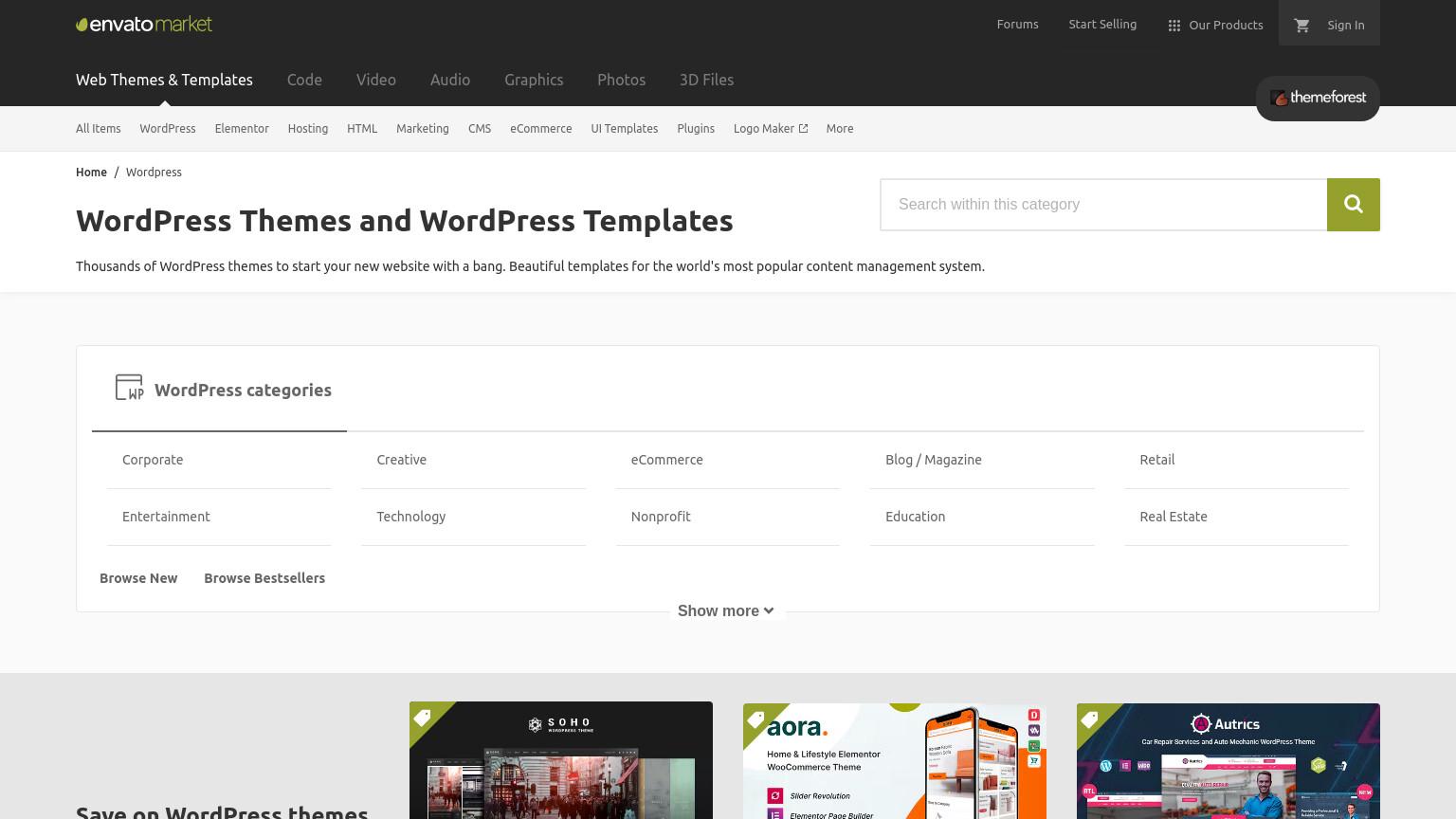Click the sale tag on Aora theme
This screenshot has height=819, width=1456.
(x=756, y=719)
